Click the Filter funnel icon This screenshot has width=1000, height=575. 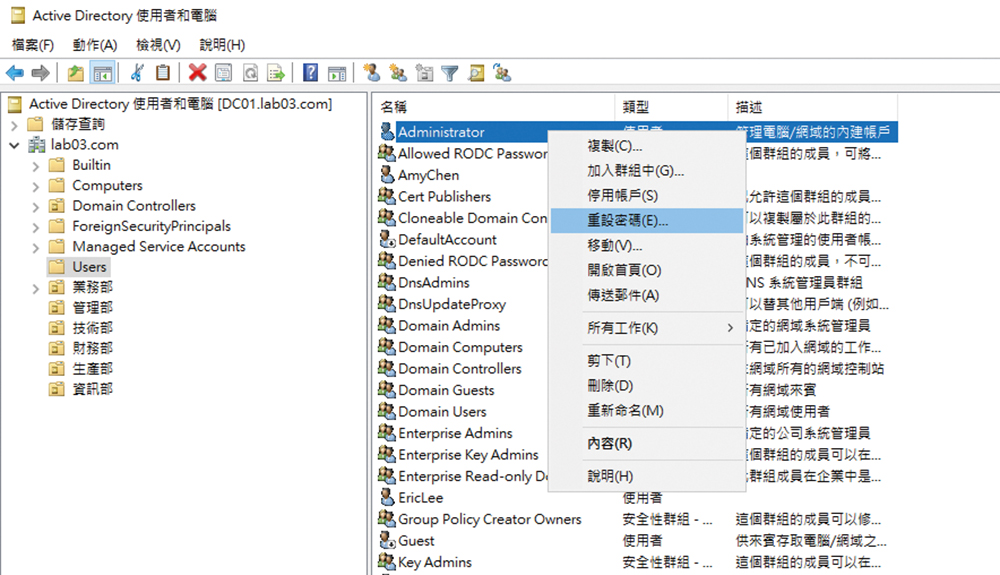click(450, 73)
